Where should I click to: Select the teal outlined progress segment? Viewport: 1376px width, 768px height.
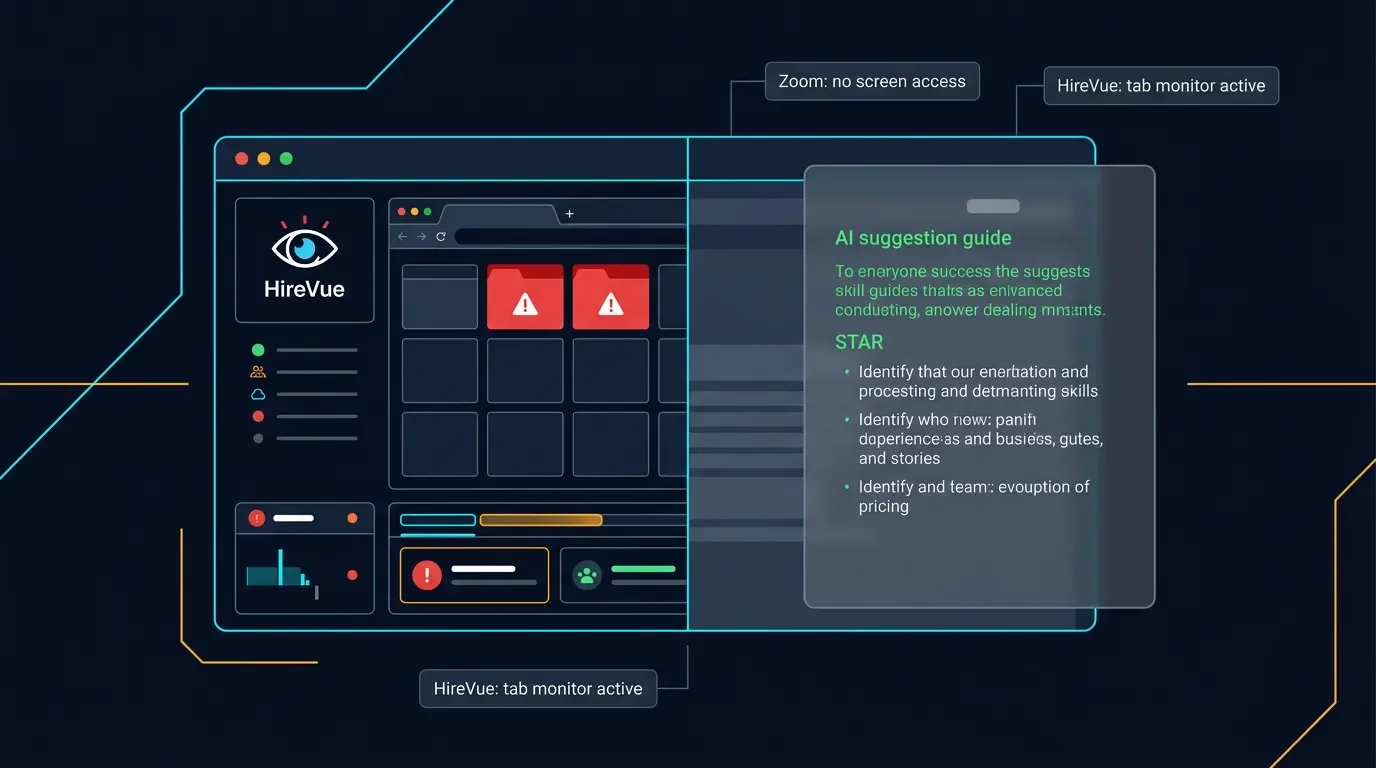pos(438,520)
